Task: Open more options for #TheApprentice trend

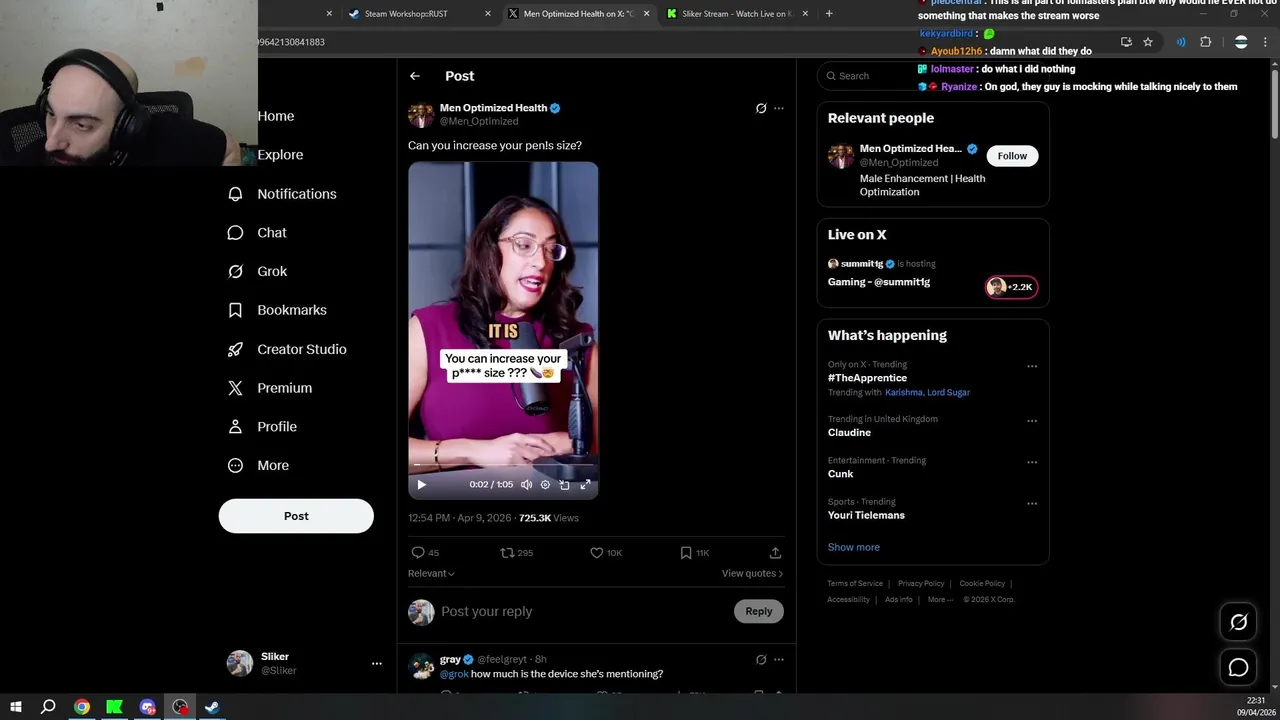Action: click(x=1032, y=366)
